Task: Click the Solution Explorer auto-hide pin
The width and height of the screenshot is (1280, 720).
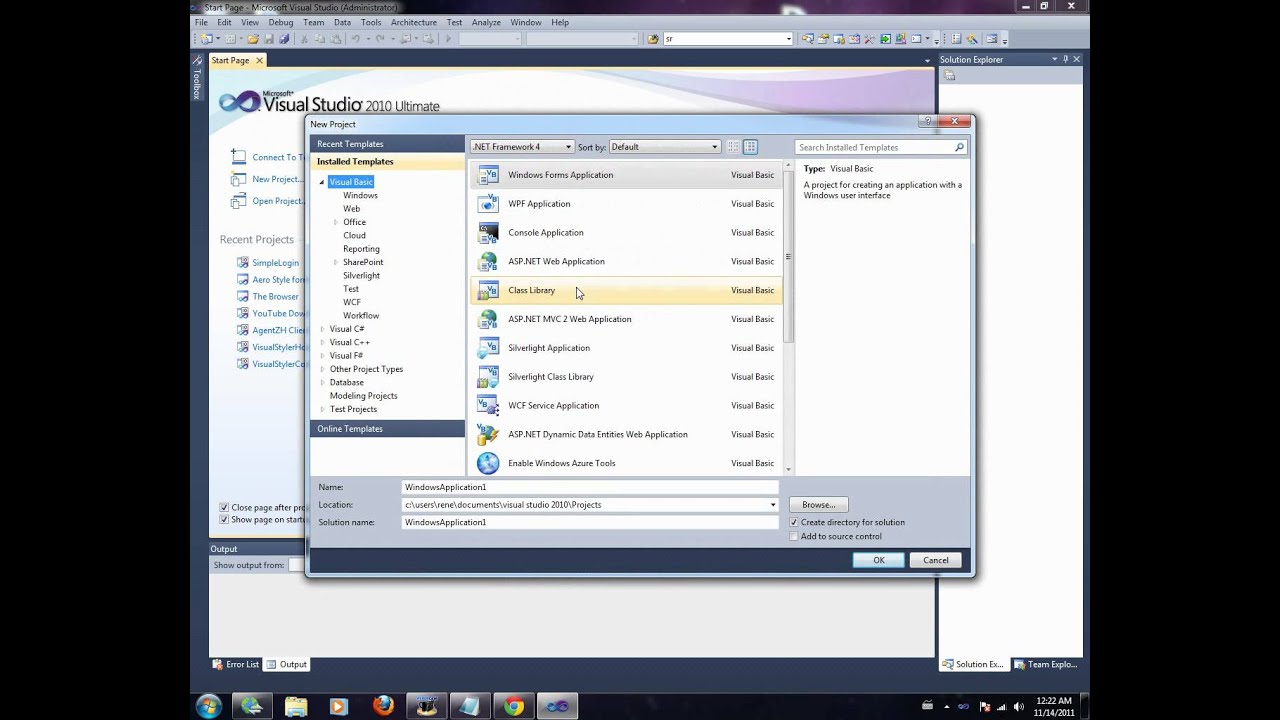Action: pyautogui.click(x=1065, y=59)
